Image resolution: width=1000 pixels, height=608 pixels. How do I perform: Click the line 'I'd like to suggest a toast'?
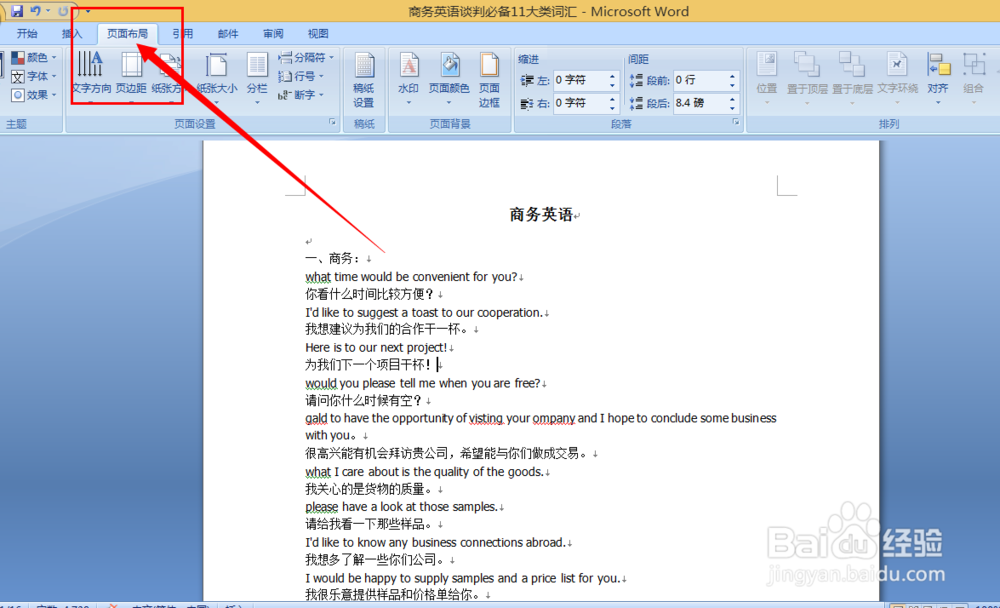click(x=423, y=313)
